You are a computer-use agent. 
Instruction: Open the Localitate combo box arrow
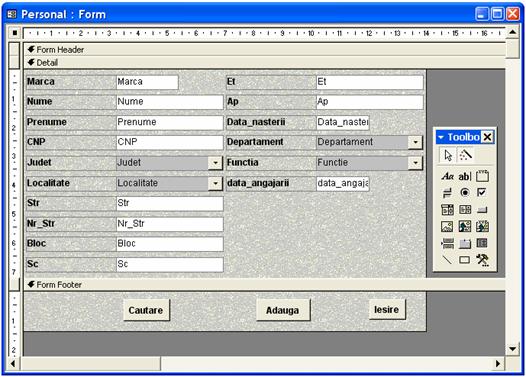click(x=215, y=183)
